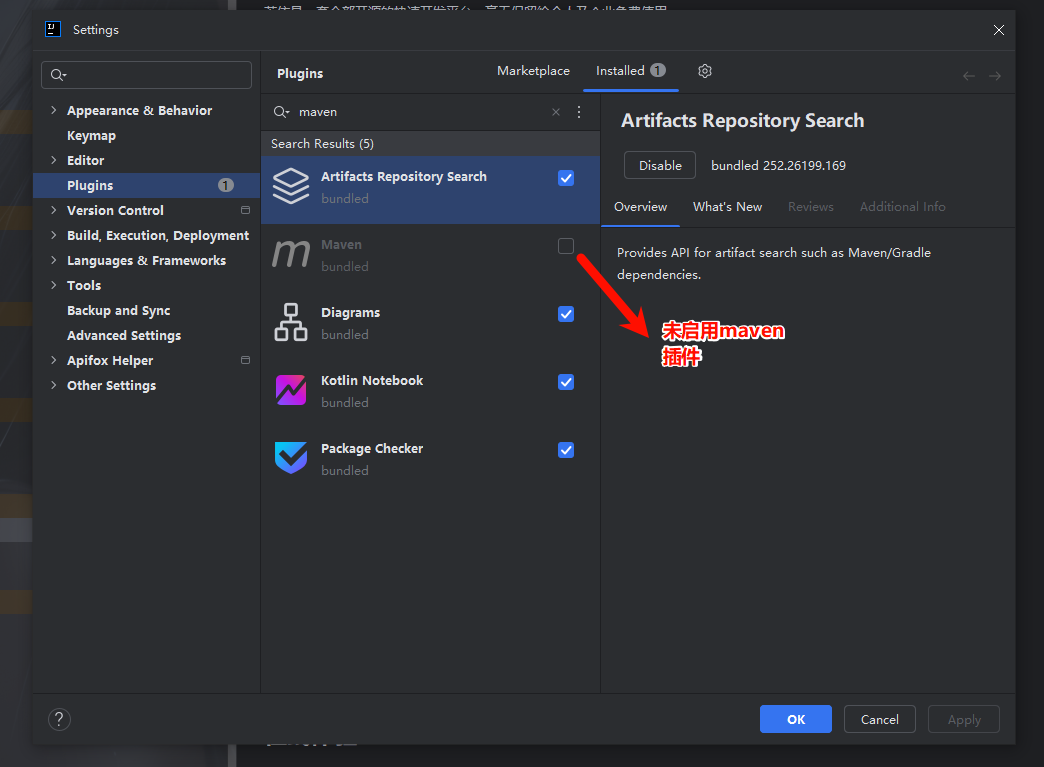Clear the maven plugin search text

click(x=556, y=112)
